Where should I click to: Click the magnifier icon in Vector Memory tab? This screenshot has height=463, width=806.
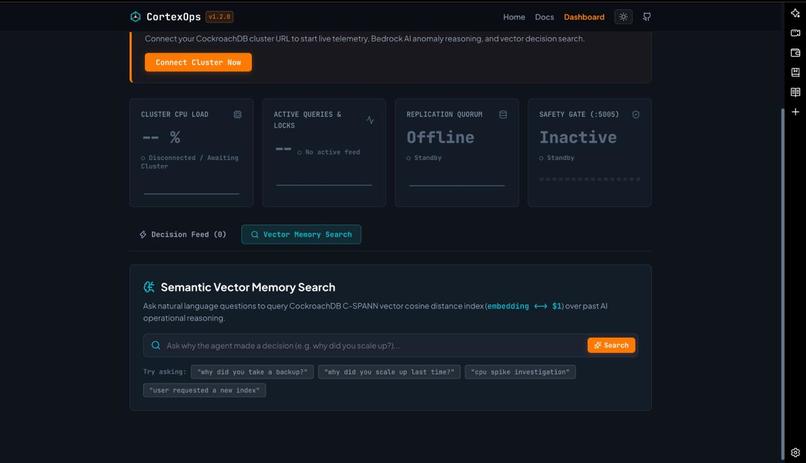(254, 234)
